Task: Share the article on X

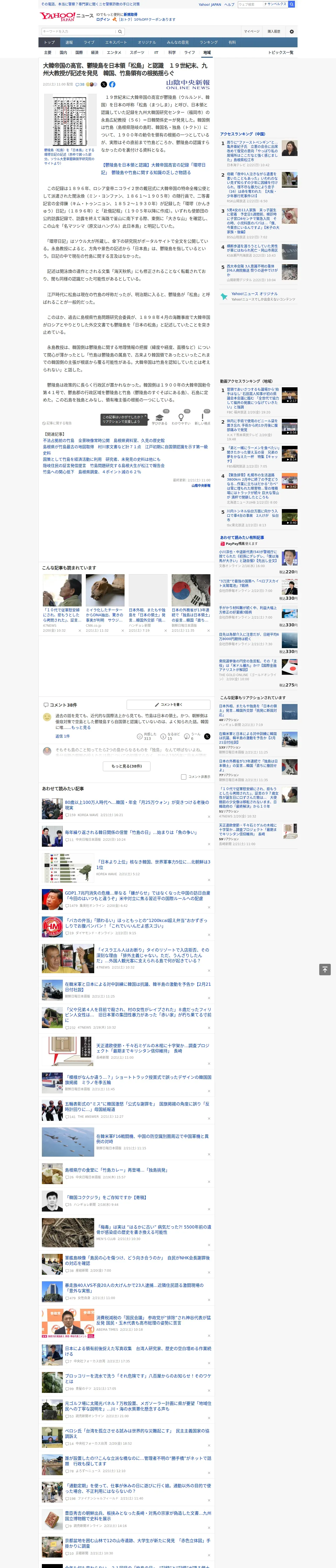Action: (x=104, y=85)
